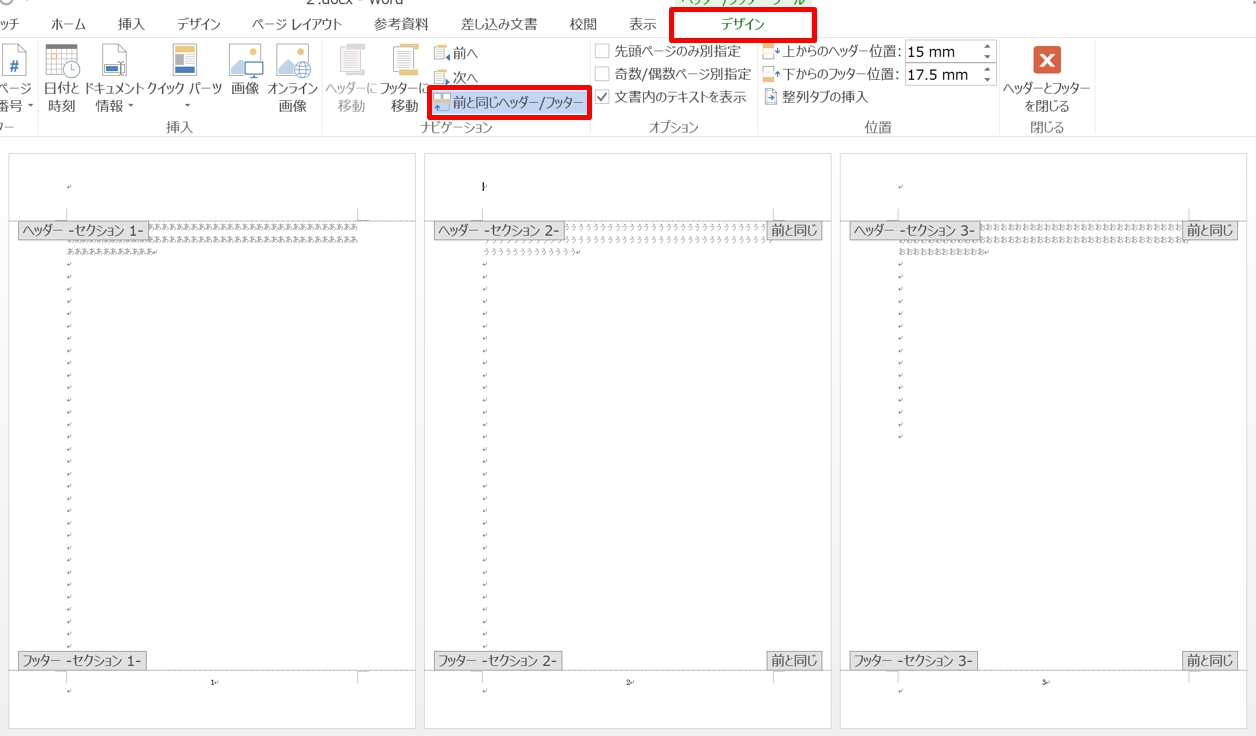Insert an オンライン画像
Screen dimensions: 1256x736
tap(292, 78)
